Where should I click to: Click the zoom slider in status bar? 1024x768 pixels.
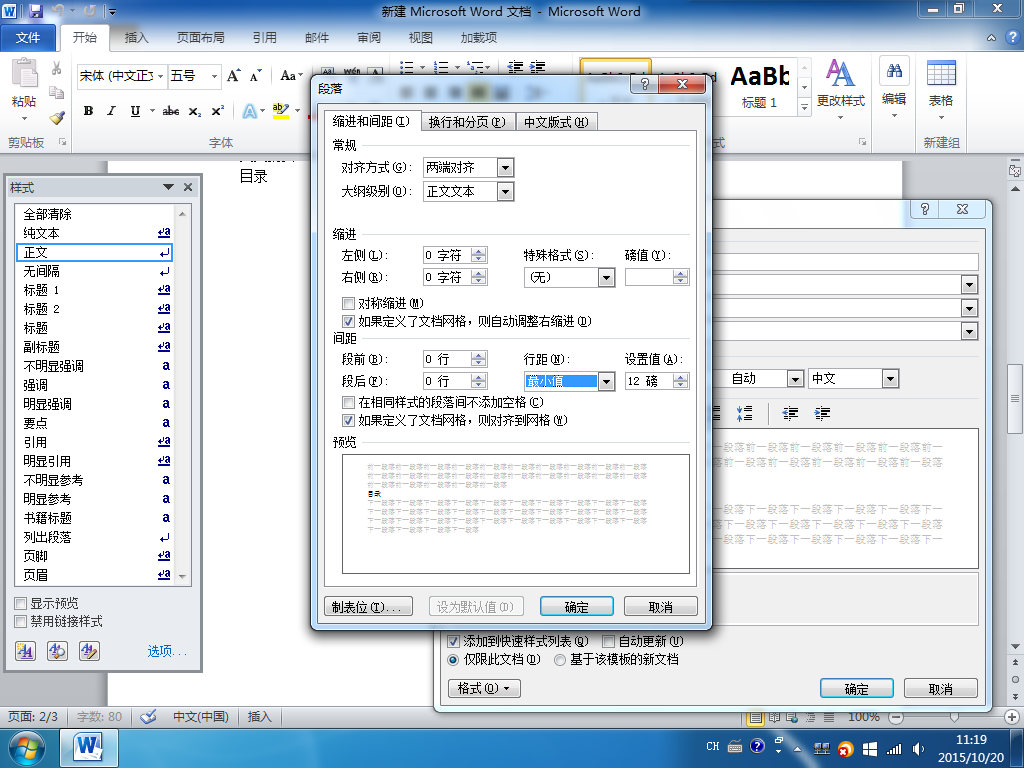coord(954,716)
